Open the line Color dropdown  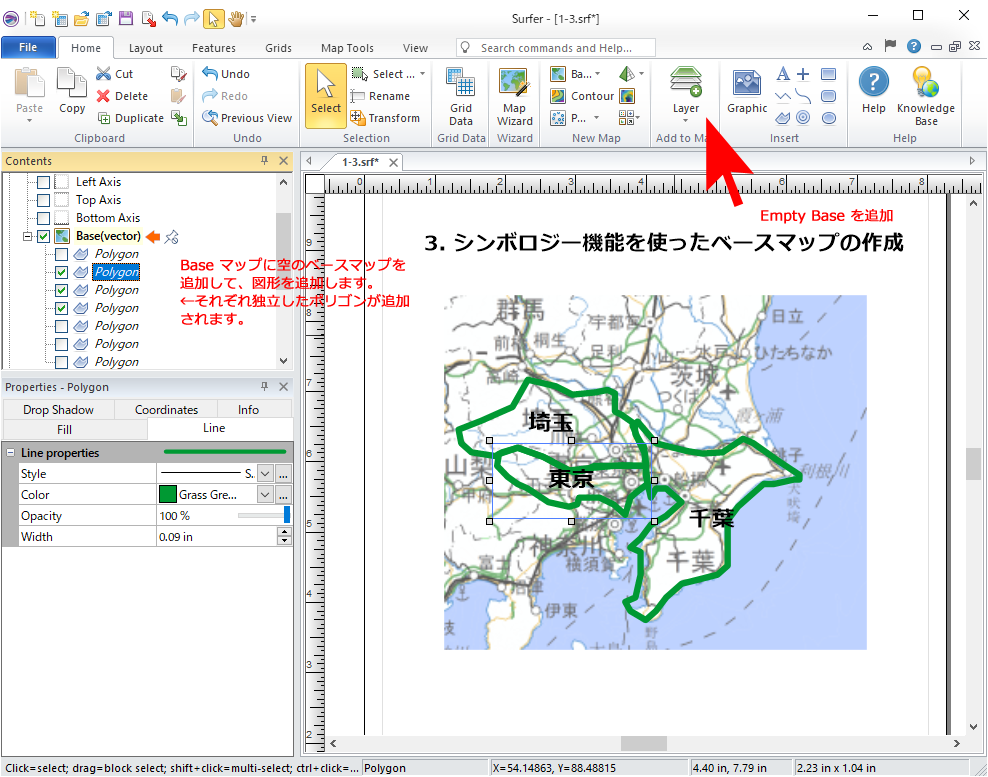coord(265,495)
